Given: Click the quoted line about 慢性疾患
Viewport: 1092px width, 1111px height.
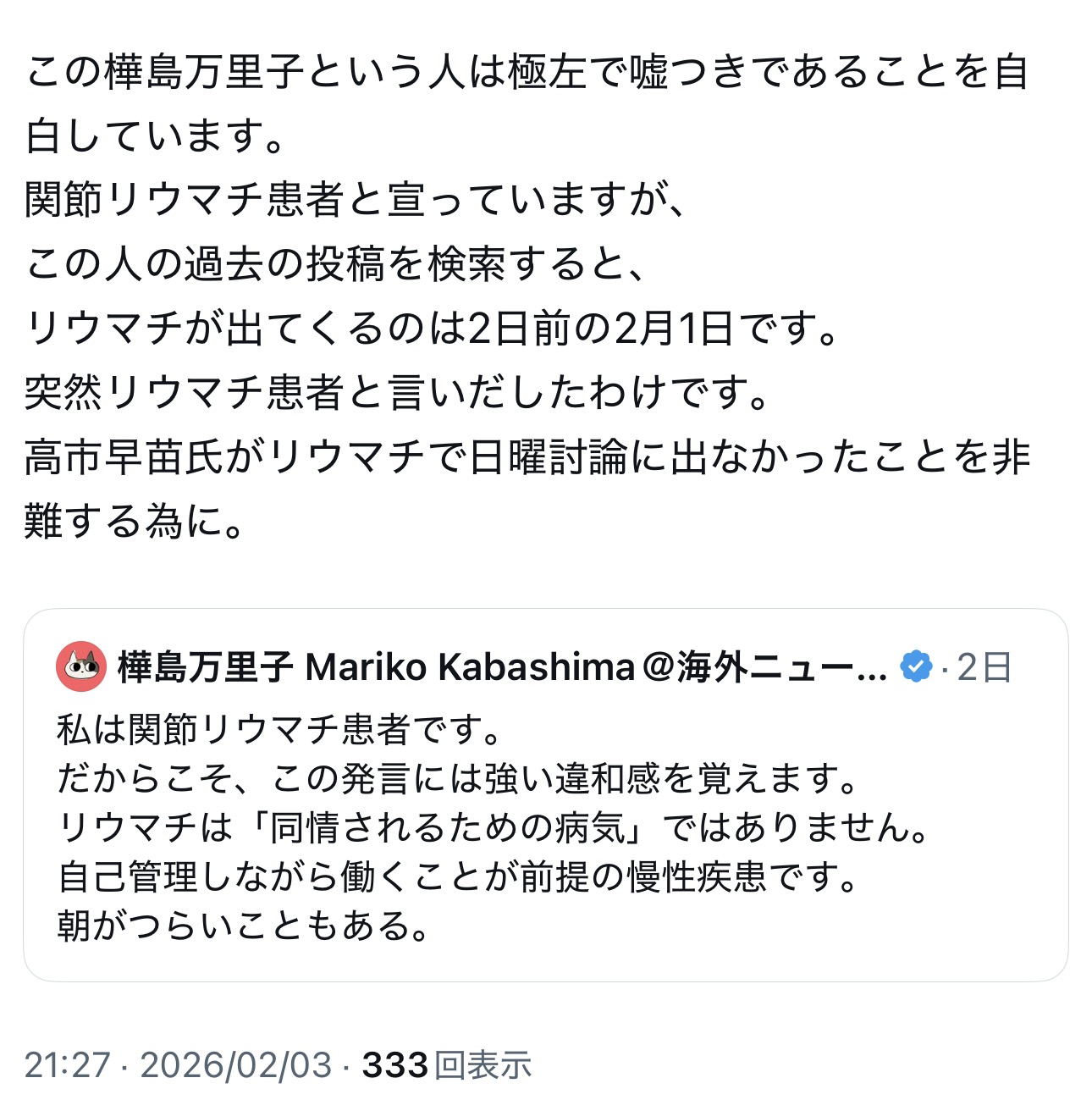Looking at the screenshot, I should [x=458, y=876].
